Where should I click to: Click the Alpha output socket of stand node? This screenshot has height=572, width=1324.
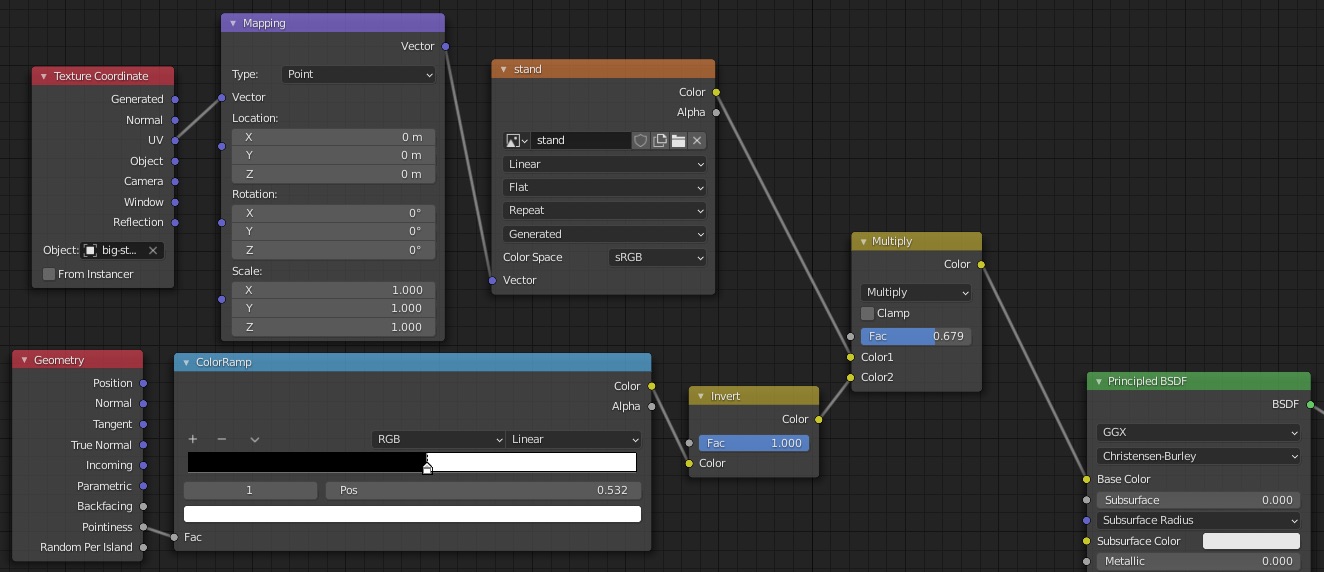[x=716, y=112]
